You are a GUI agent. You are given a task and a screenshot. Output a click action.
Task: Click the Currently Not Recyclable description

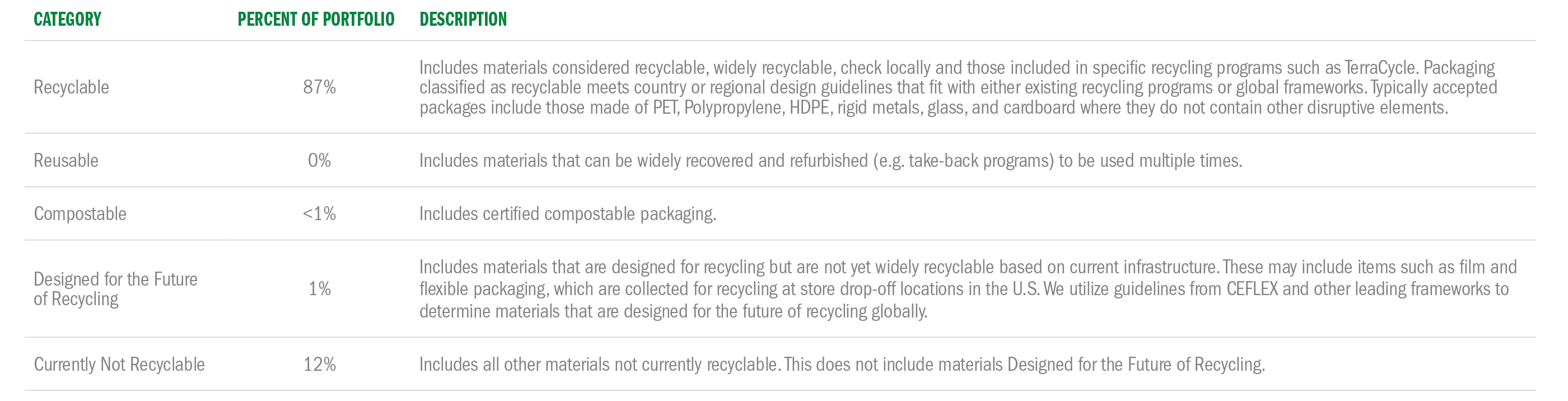pyautogui.click(x=842, y=365)
